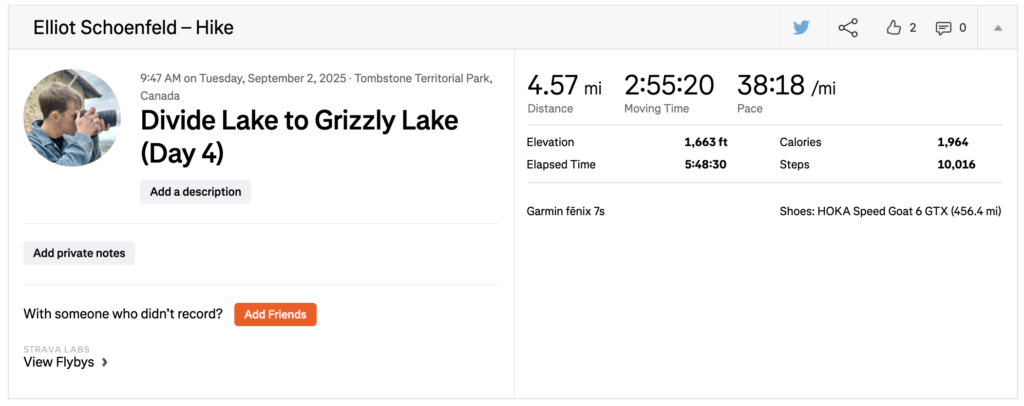This screenshot has height=406, width=1024.
Task: Click Add a description button
Action: (195, 192)
